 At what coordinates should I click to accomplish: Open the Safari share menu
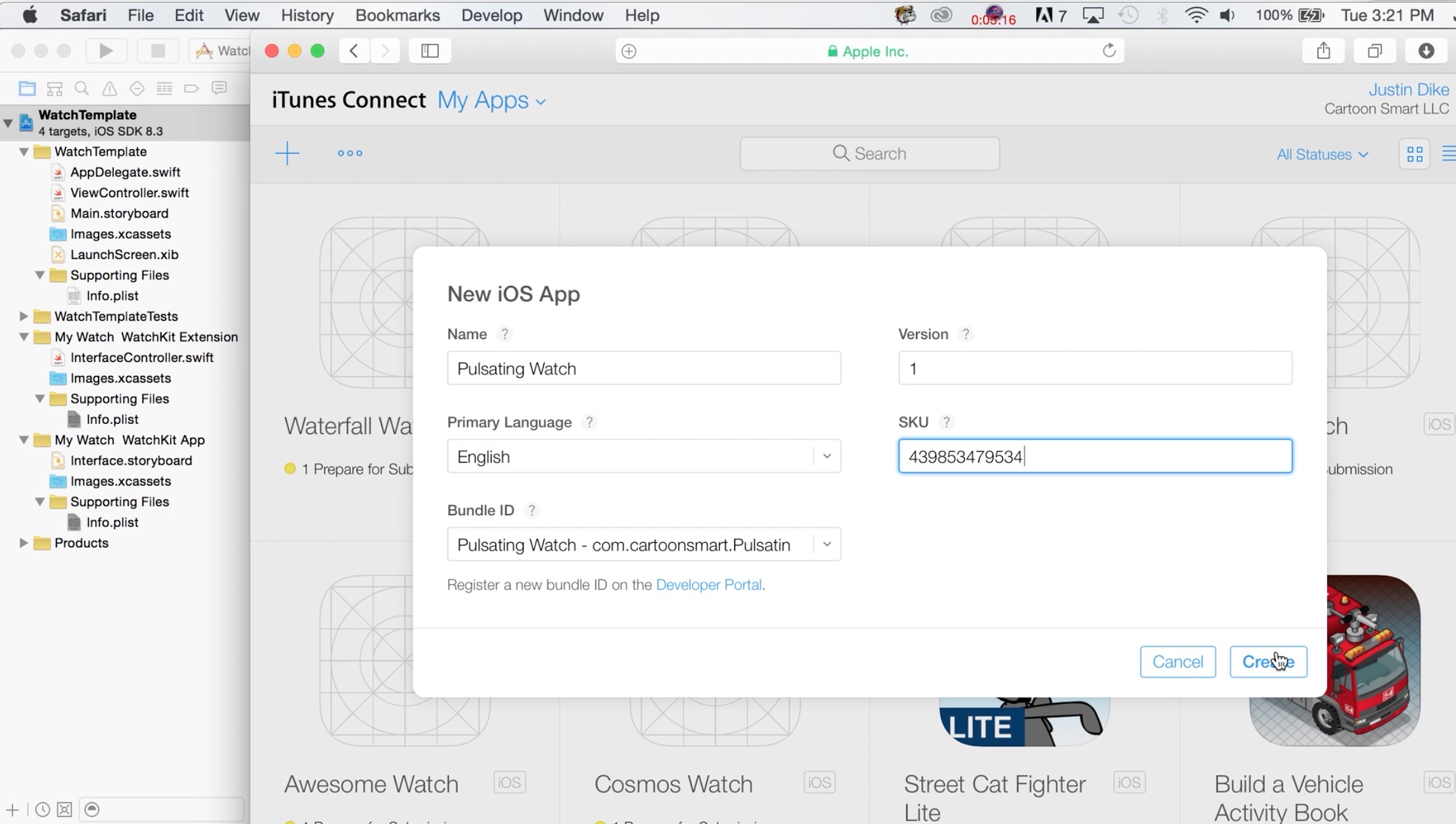(x=1323, y=51)
